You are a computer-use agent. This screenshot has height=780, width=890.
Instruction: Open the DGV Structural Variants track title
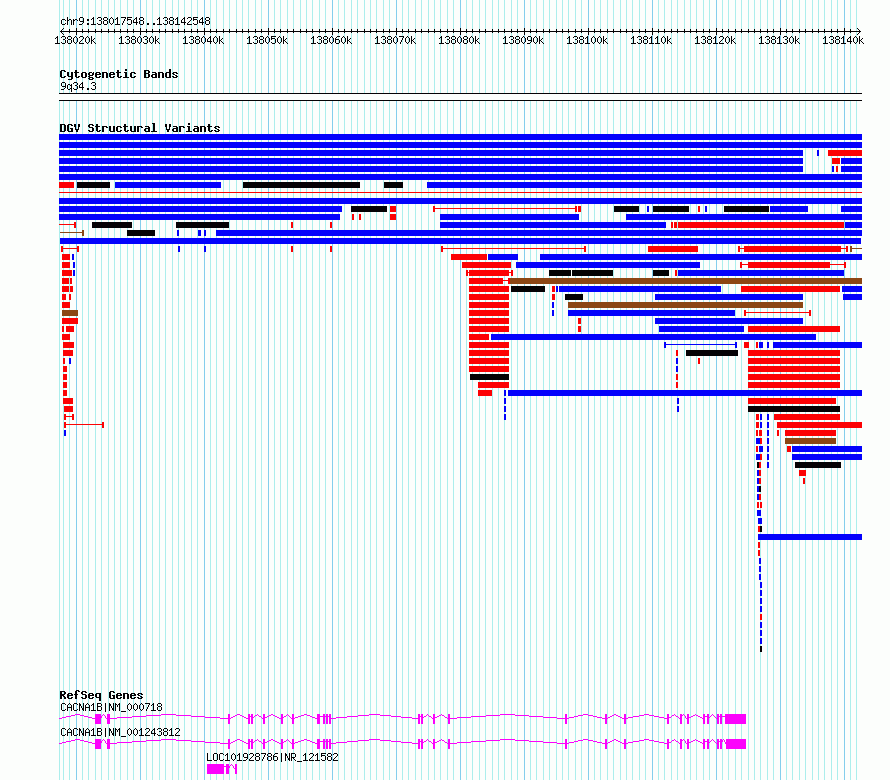(140, 128)
